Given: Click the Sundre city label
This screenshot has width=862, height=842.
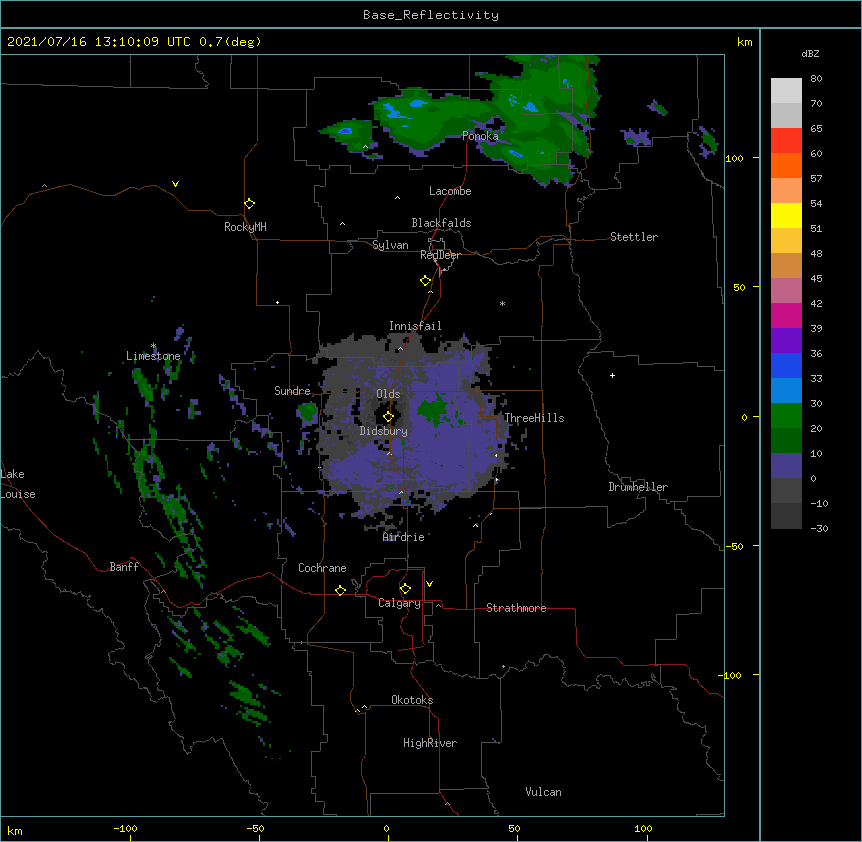Looking at the screenshot, I should [292, 391].
